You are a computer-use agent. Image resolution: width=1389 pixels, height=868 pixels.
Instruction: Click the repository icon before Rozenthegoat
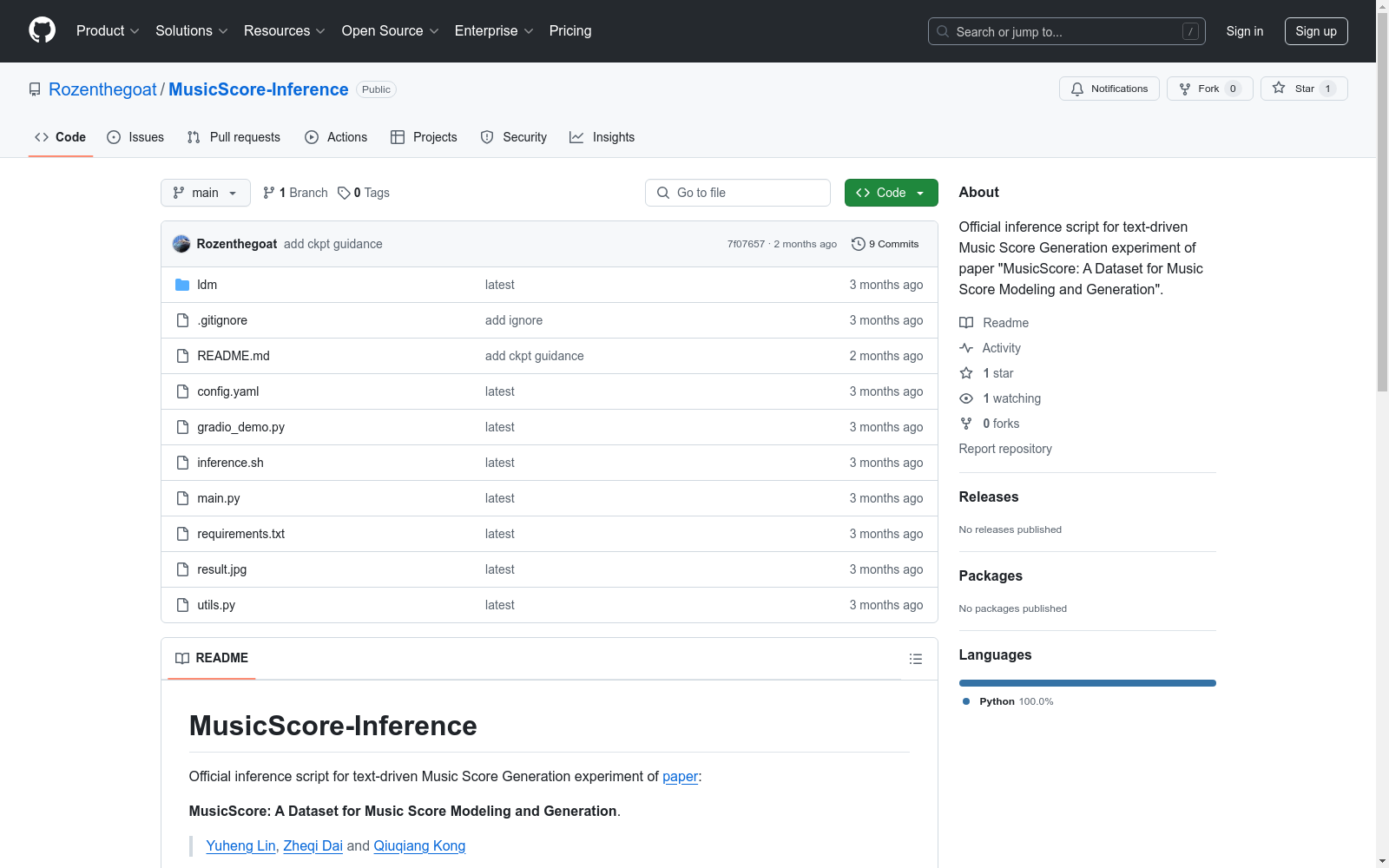click(35, 89)
